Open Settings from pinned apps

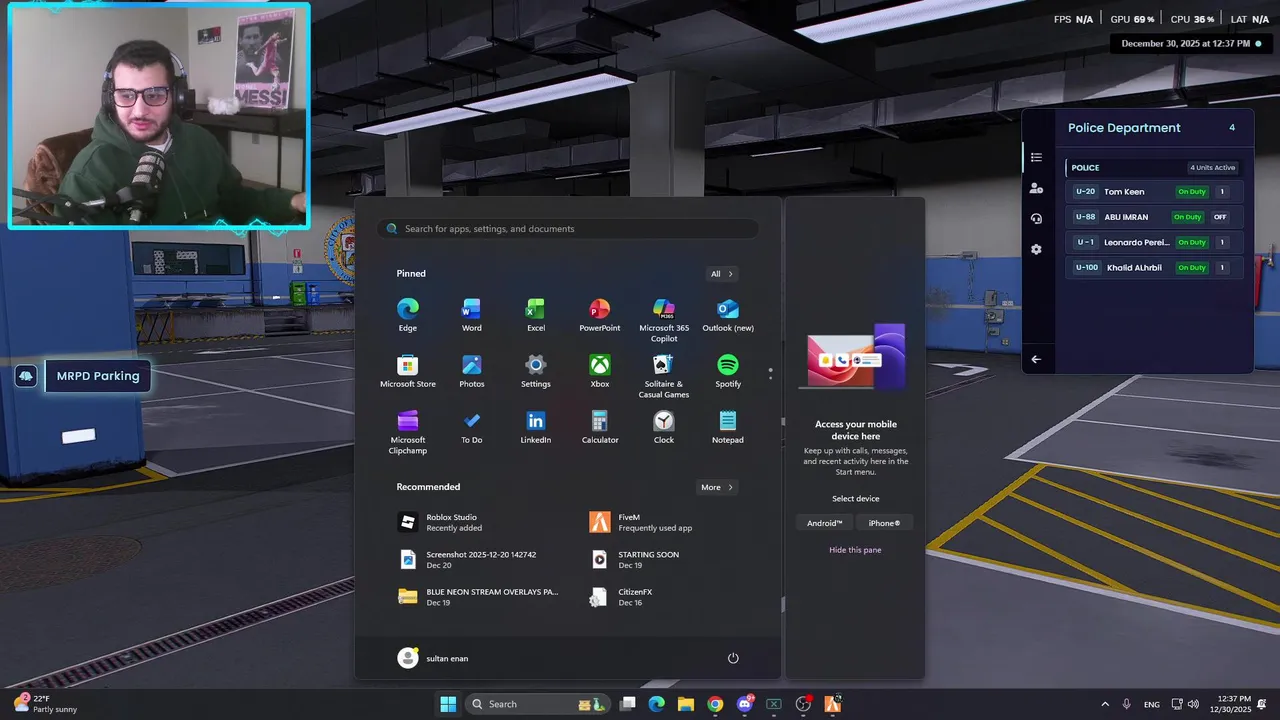535,371
